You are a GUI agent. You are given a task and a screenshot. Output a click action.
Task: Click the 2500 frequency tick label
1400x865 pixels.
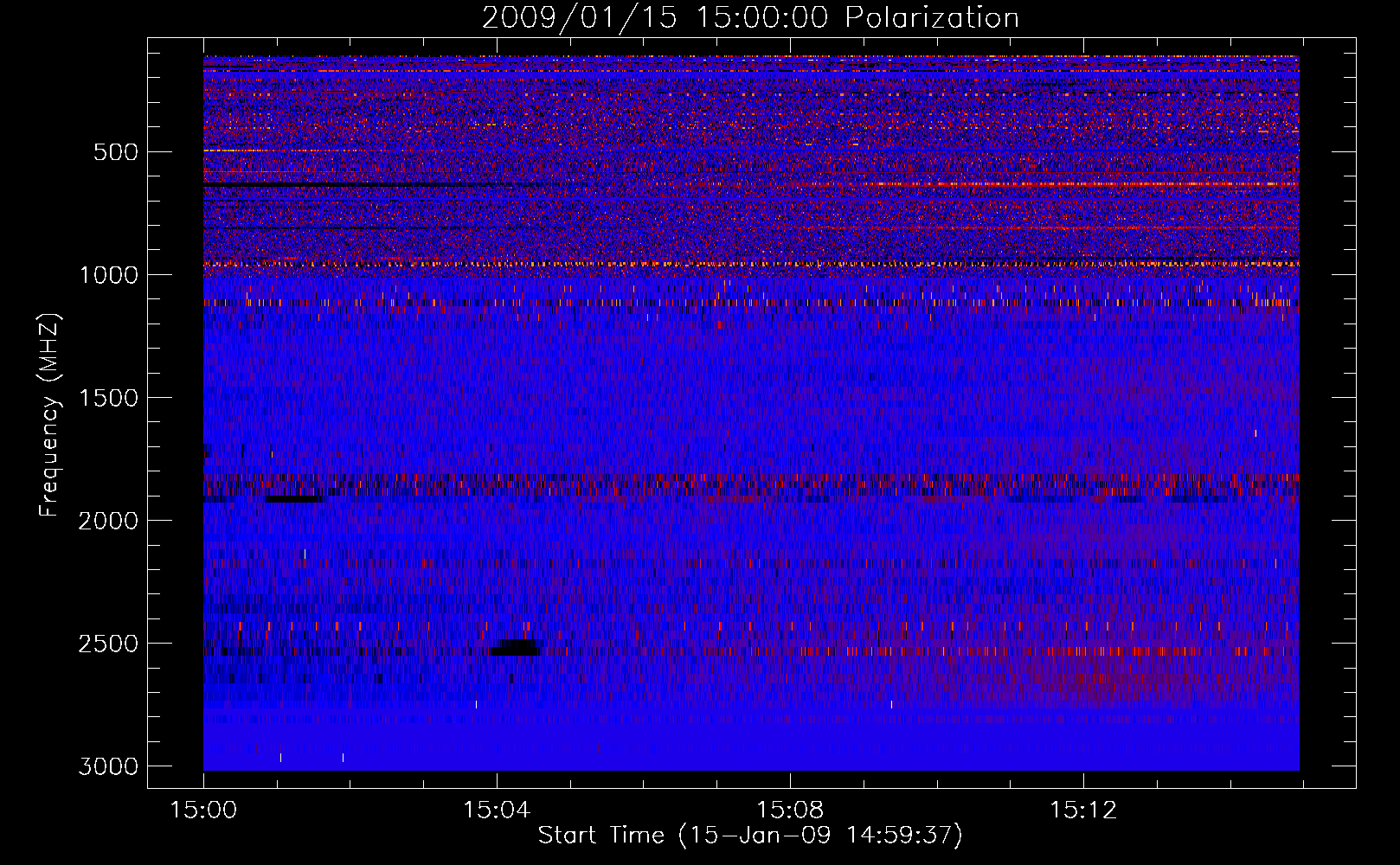tap(107, 644)
